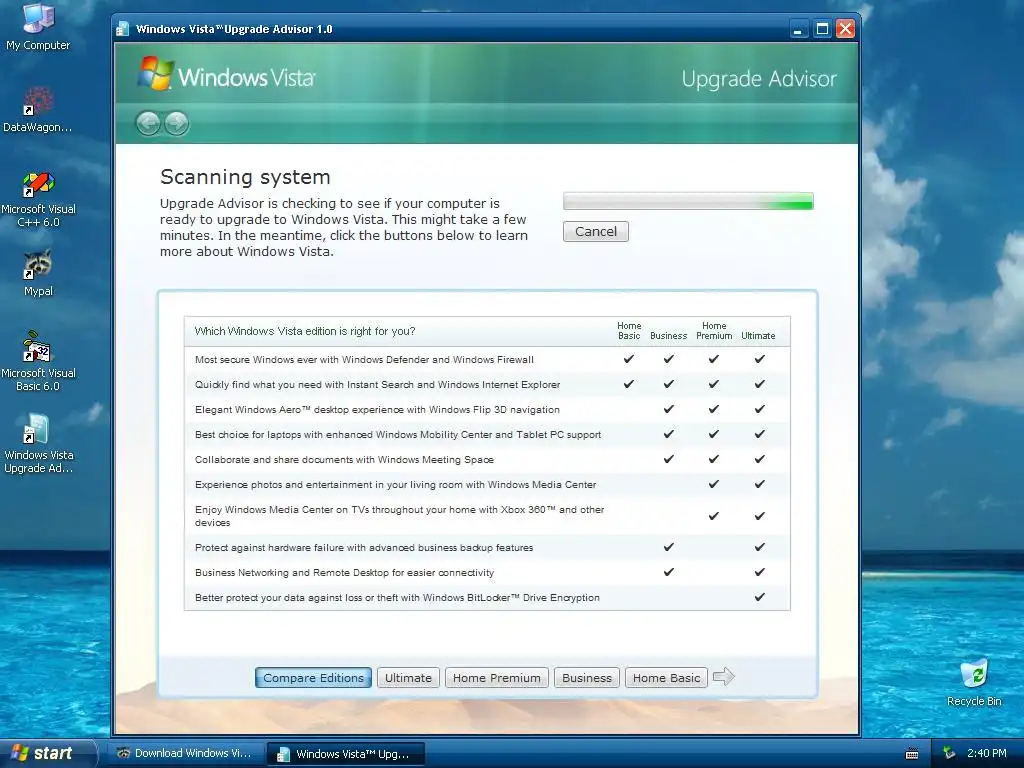Close the Upgrade Advisor window

[845, 29]
